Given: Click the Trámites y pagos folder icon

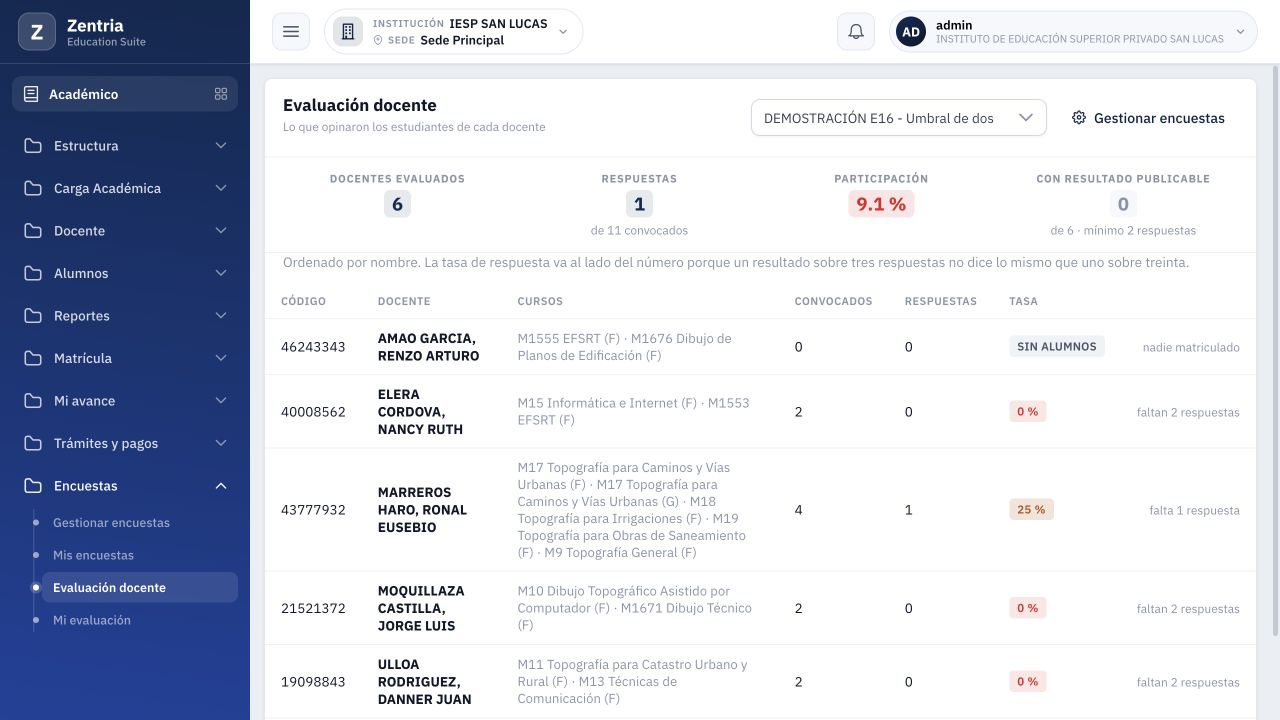Looking at the screenshot, I should pos(34,443).
